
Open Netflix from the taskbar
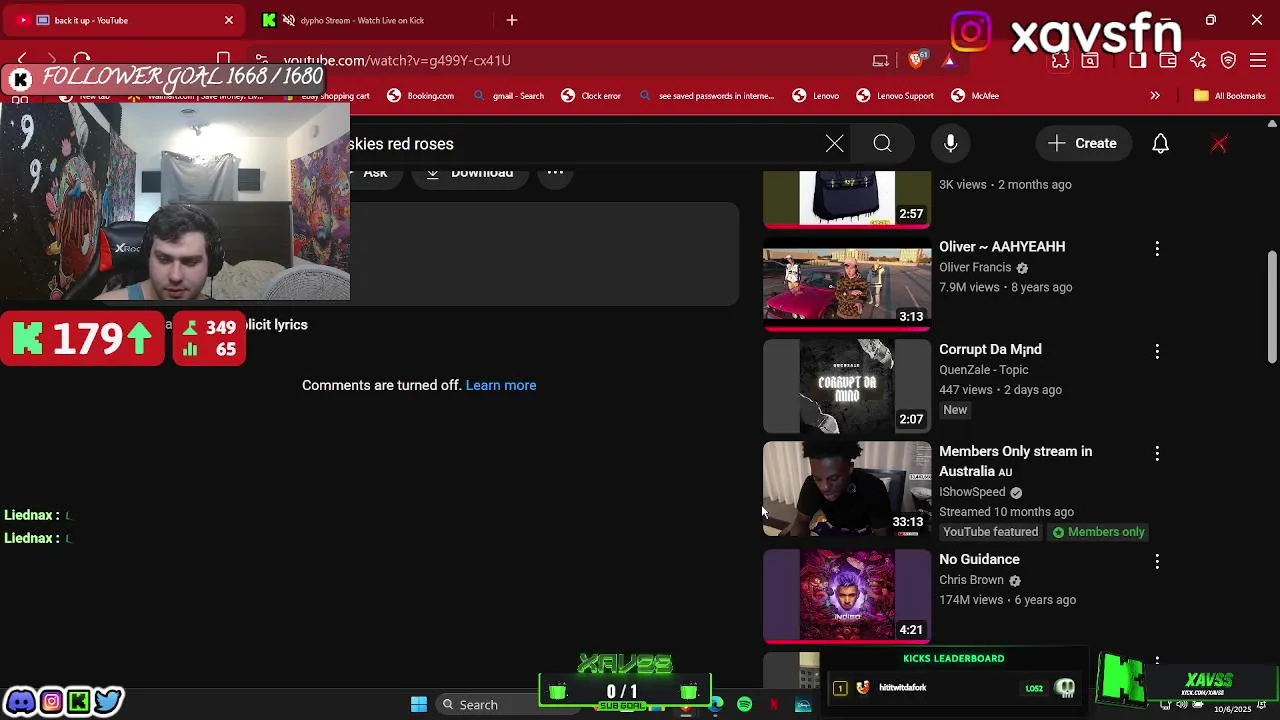pyautogui.click(x=773, y=705)
